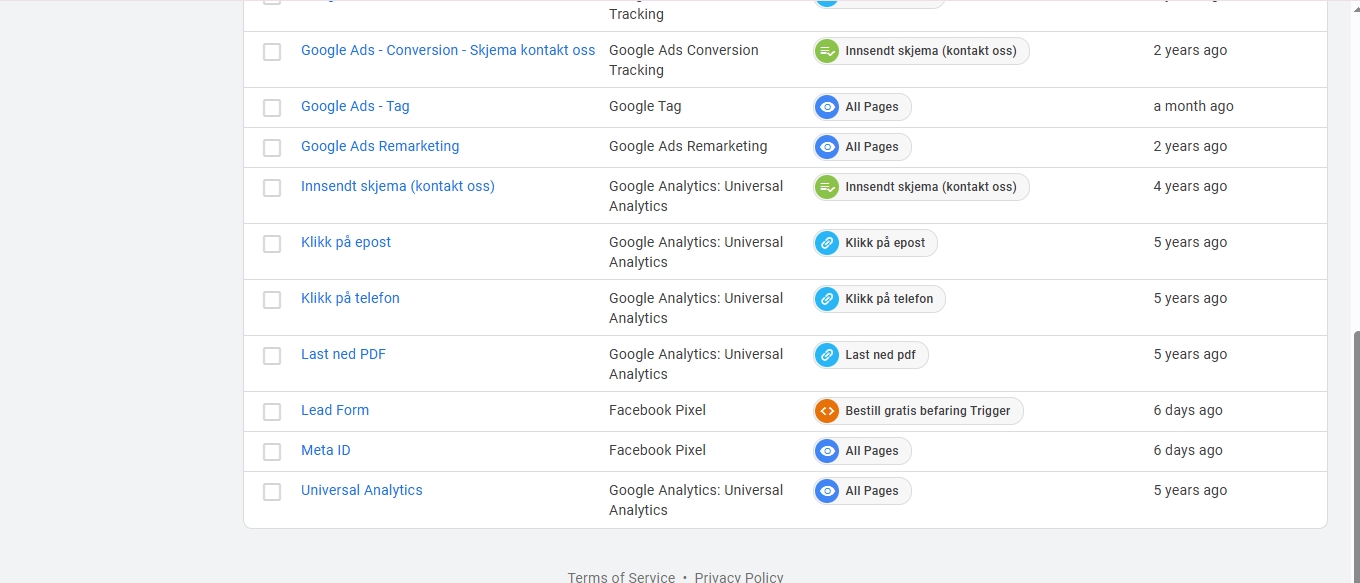
Task: Click All Pages eye icon in Universal Analytics row
Action: coord(827,491)
